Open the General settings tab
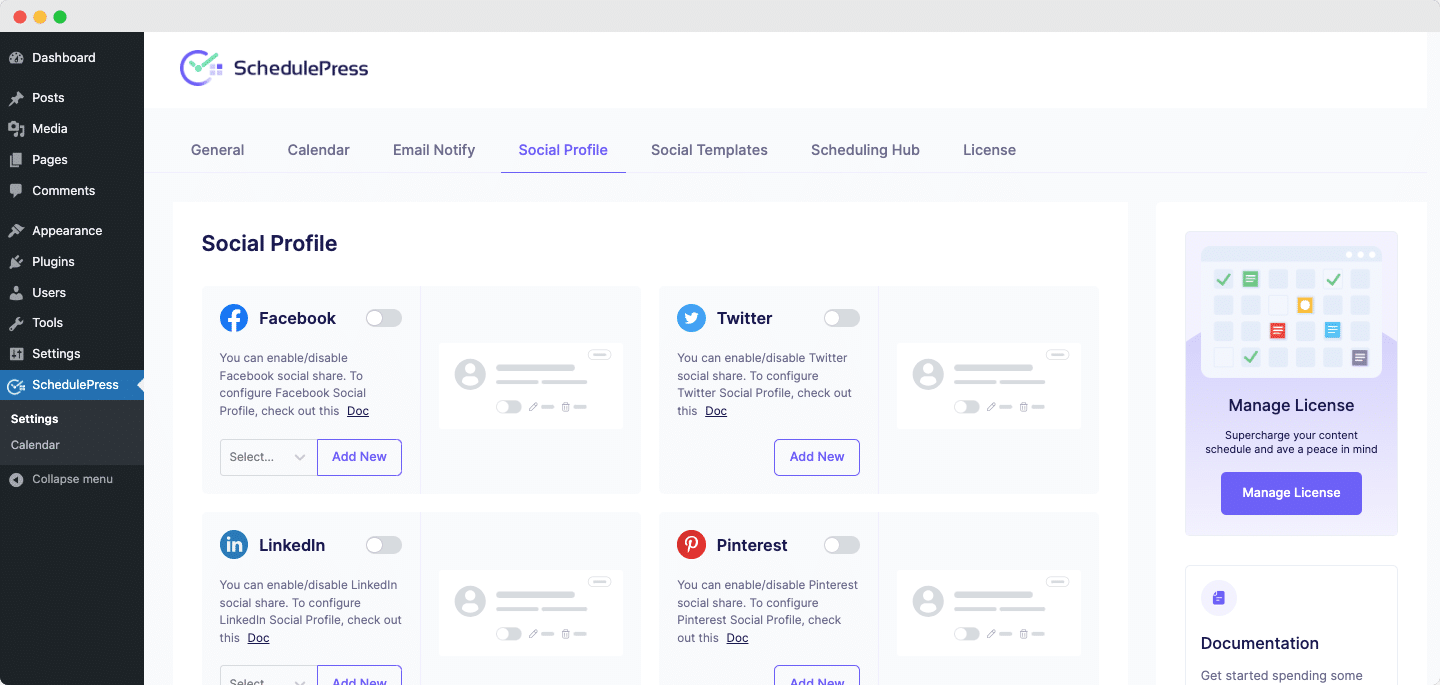The image size is (1440, 685). click(x=217, y=150)
